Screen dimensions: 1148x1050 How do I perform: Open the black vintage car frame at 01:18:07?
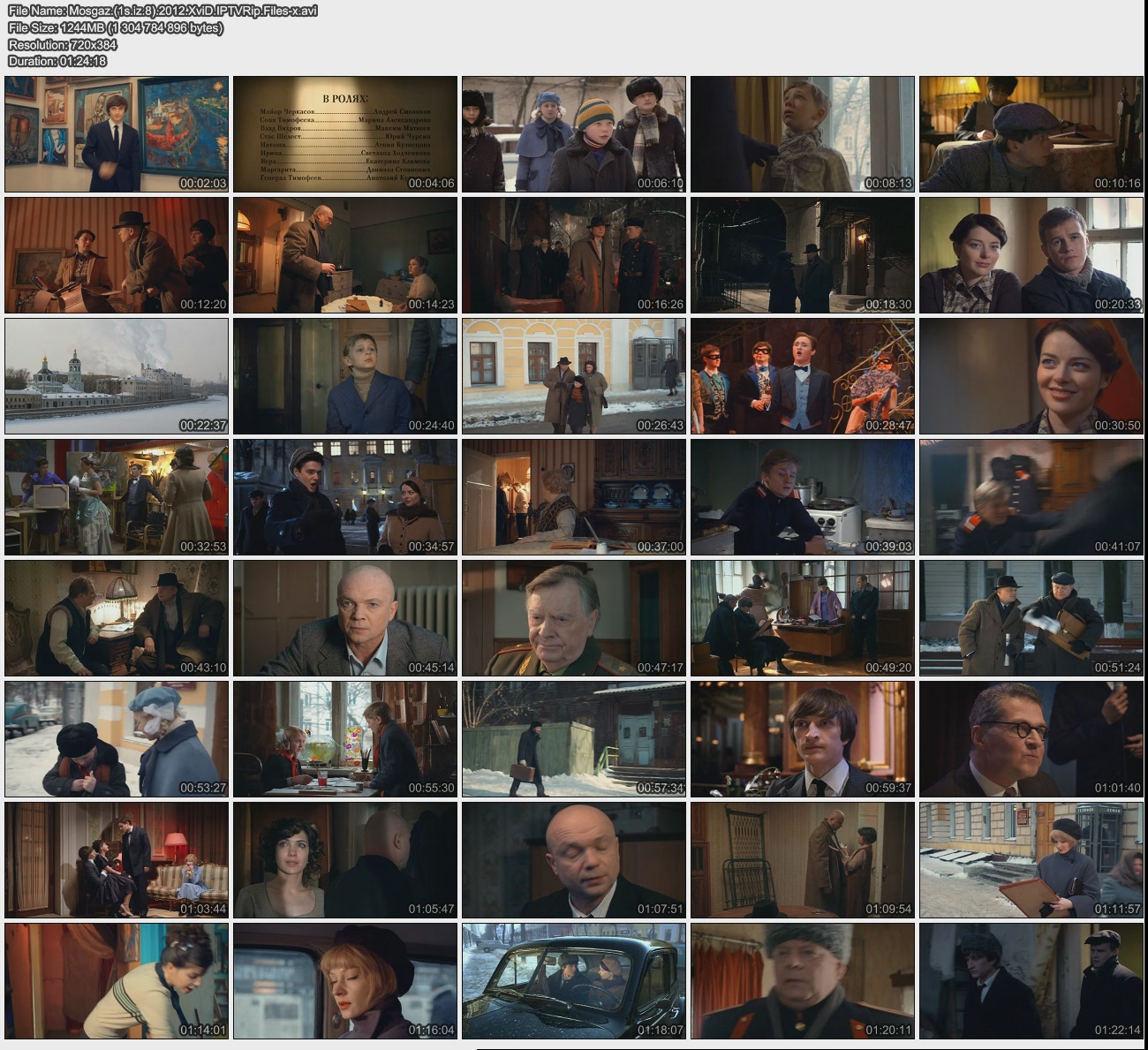tap(574, 981)
